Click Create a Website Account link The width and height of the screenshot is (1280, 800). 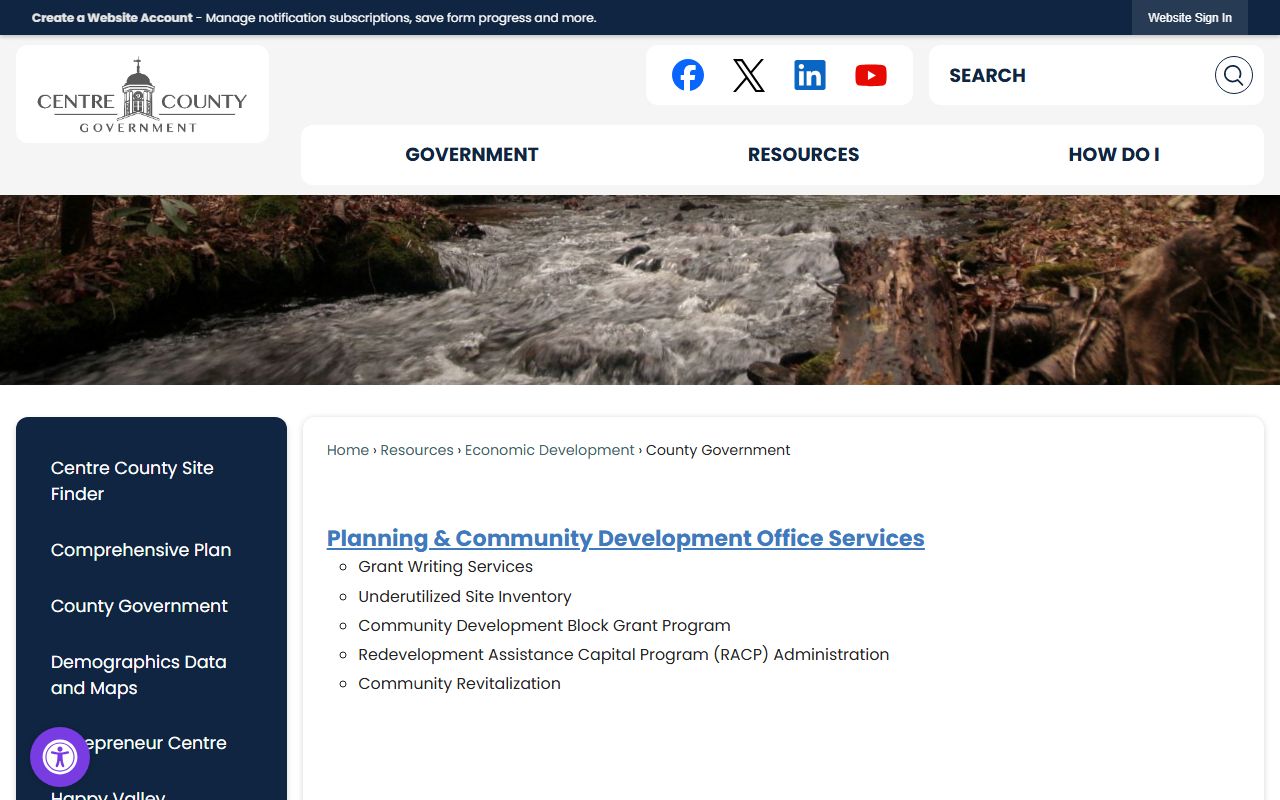[112, 18]
